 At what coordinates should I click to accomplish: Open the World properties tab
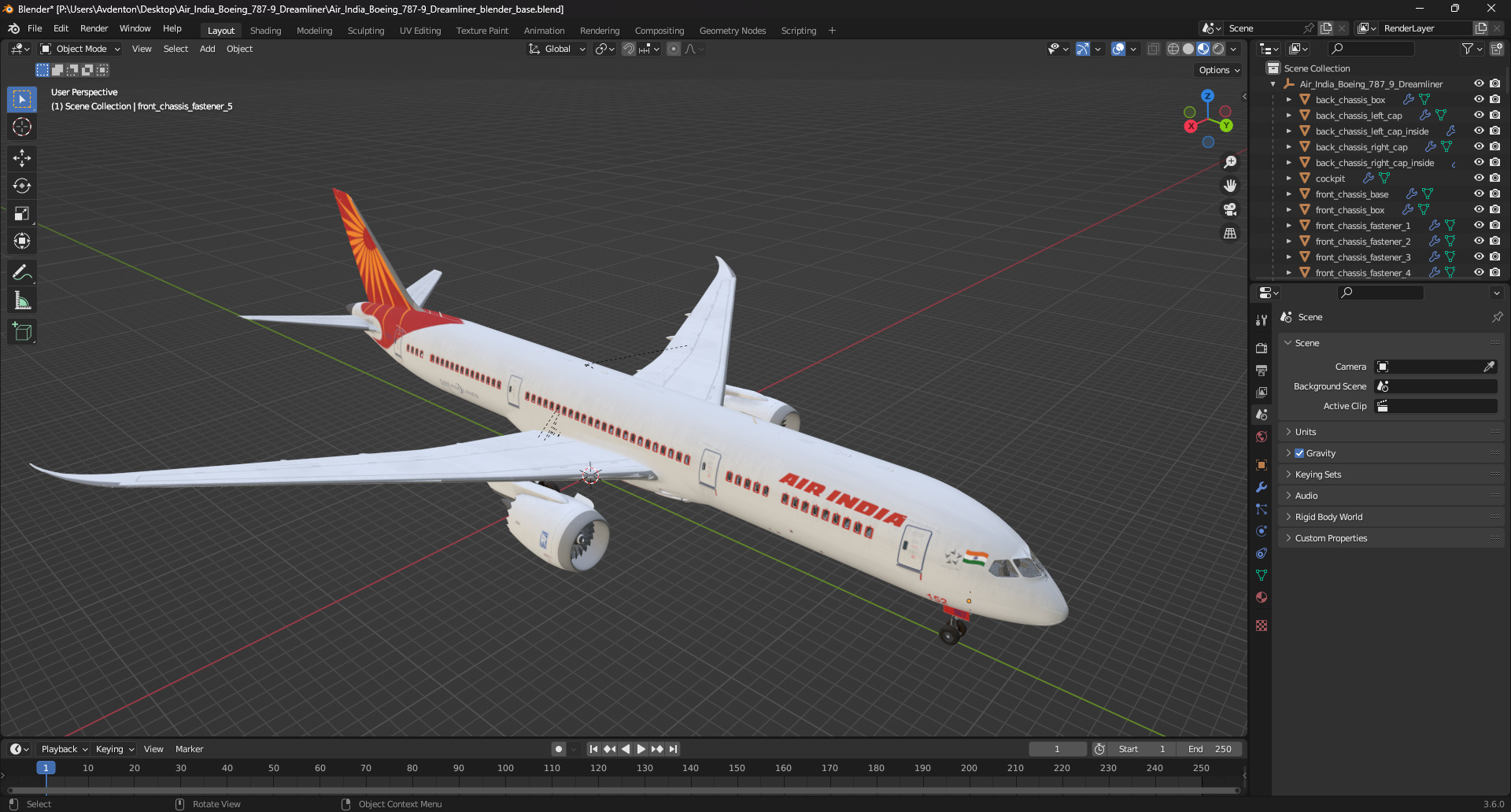[x=1262, y=437]
